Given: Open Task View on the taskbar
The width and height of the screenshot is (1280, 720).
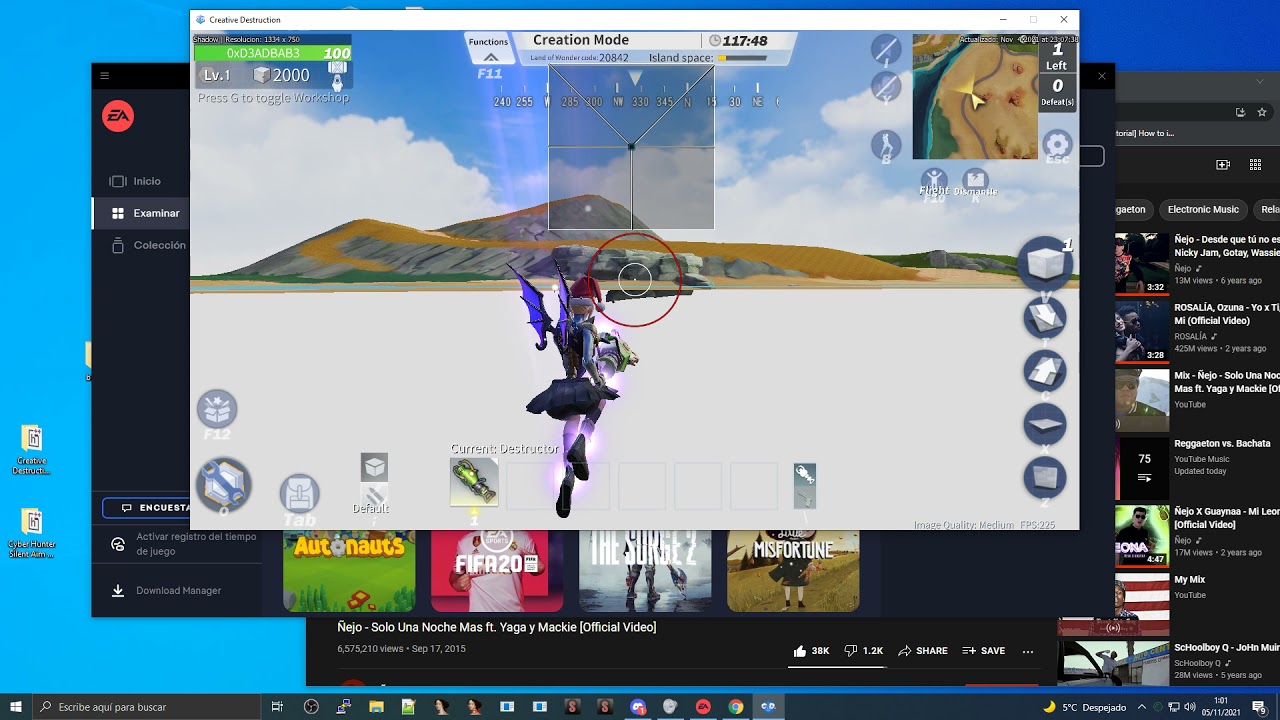Looking at the screenshot, I should click(277, 707).
